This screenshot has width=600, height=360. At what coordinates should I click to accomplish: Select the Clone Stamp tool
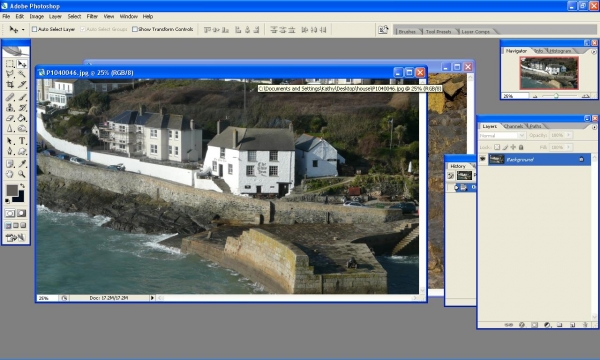pyautogui.click(x=10, y=108)
